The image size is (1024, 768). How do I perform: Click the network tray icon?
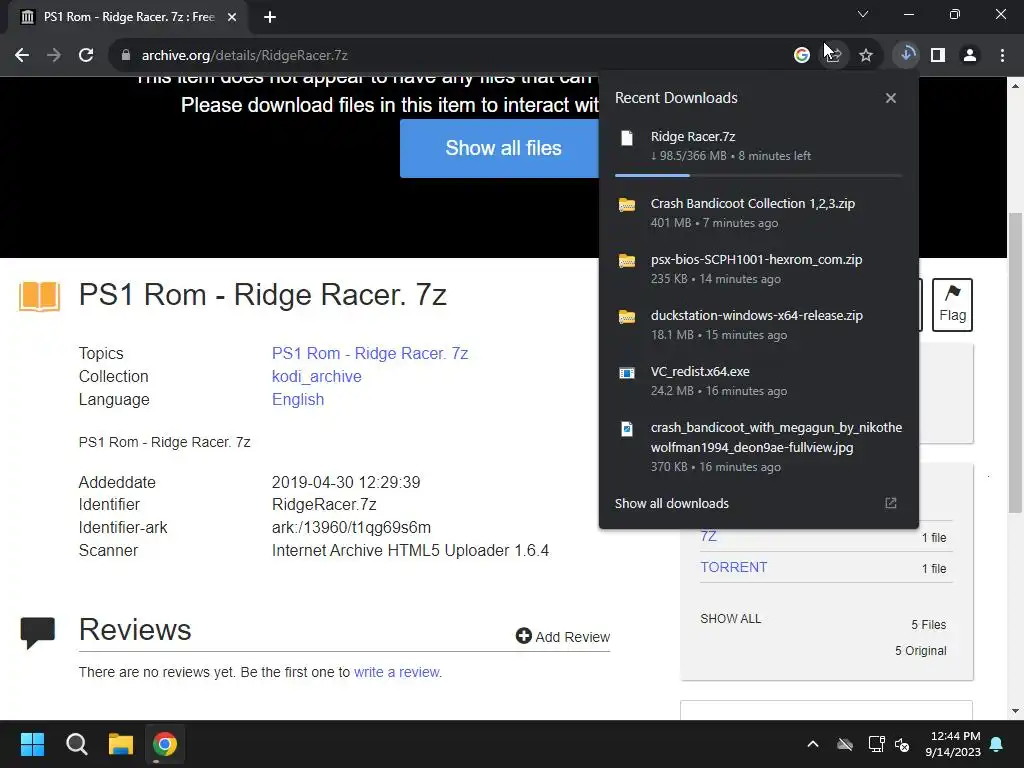coord(876,744)
